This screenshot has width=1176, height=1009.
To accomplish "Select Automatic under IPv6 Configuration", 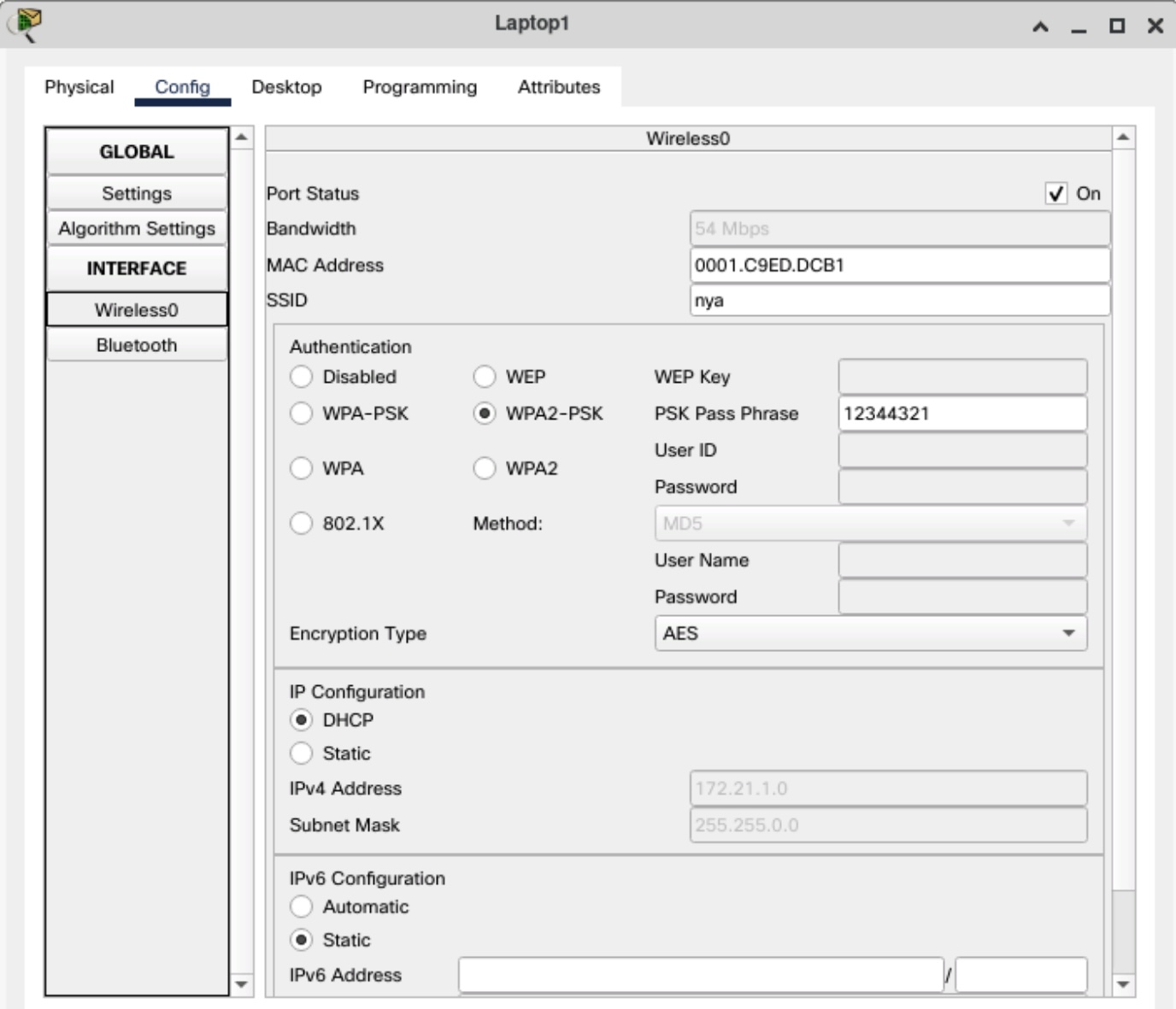I will click(x=302, y=906).
